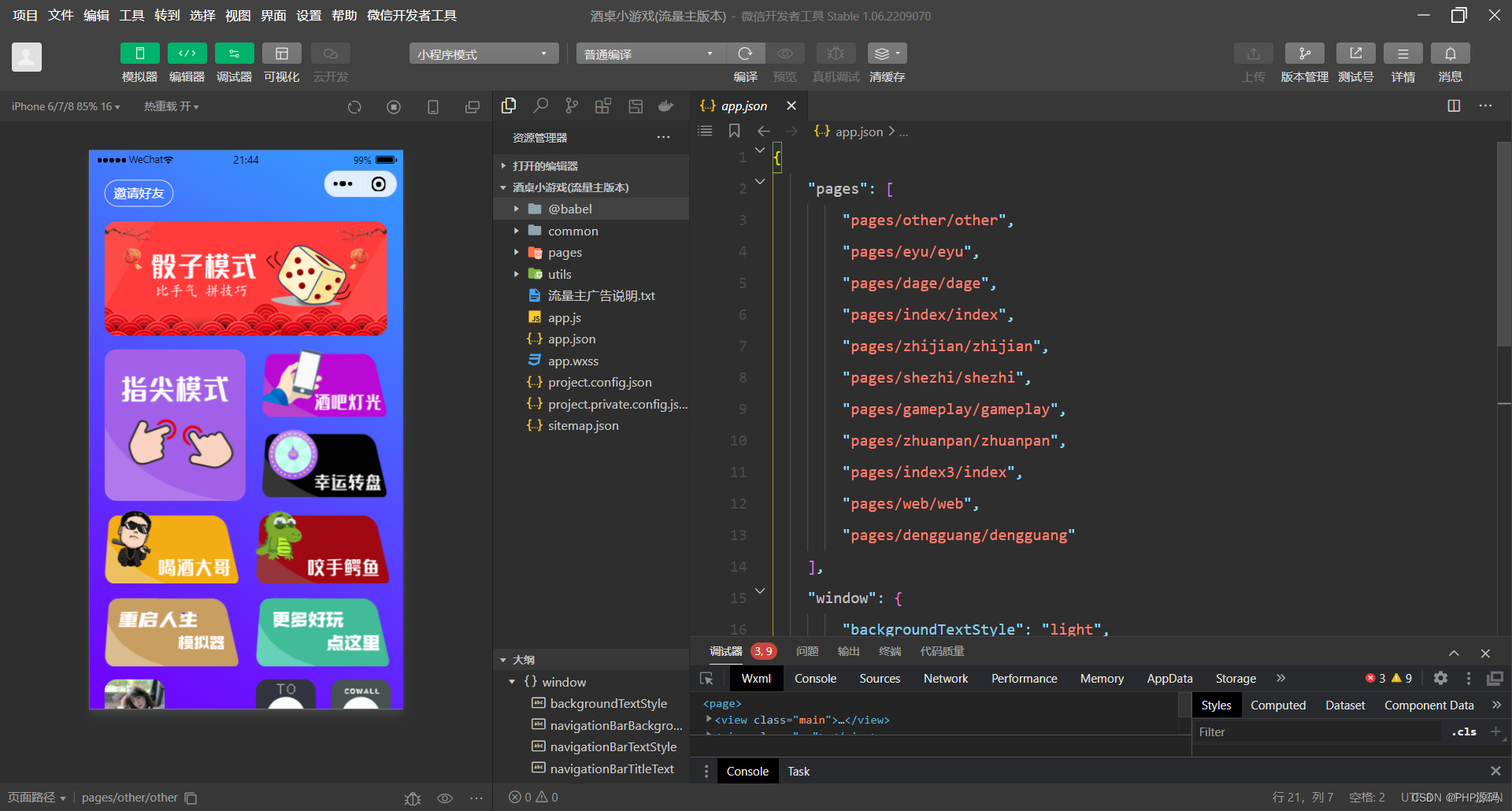Click the real device debug icon
The width and height of the screenshot is (1512, 811).
[x=836, y=54]
